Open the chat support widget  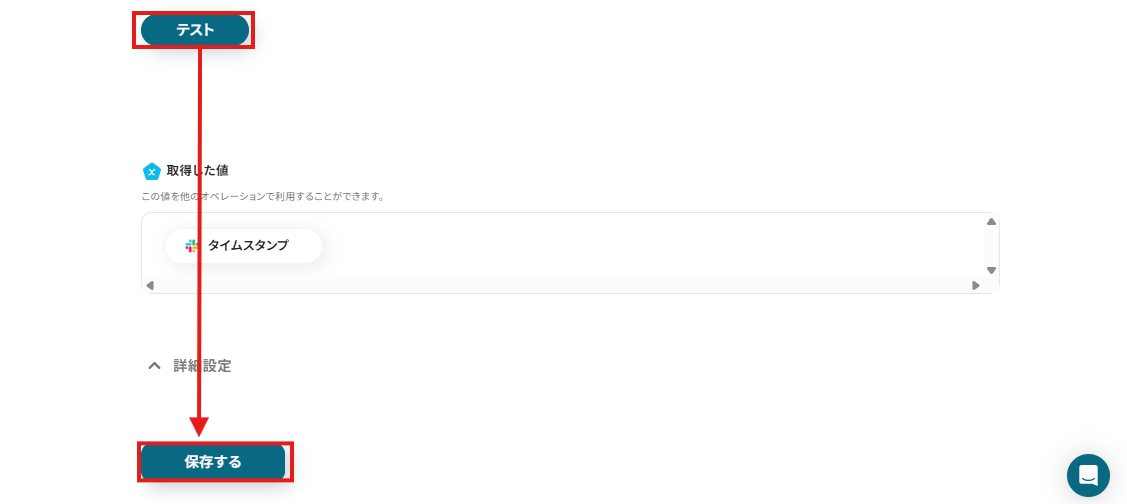(x=1088, y=475)
